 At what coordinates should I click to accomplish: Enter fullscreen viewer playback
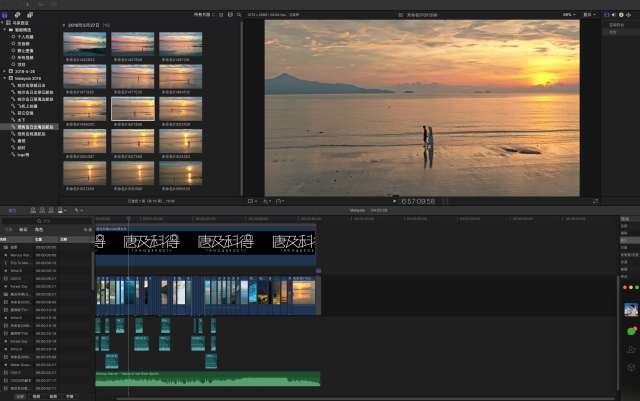click(x=595, y=200)
